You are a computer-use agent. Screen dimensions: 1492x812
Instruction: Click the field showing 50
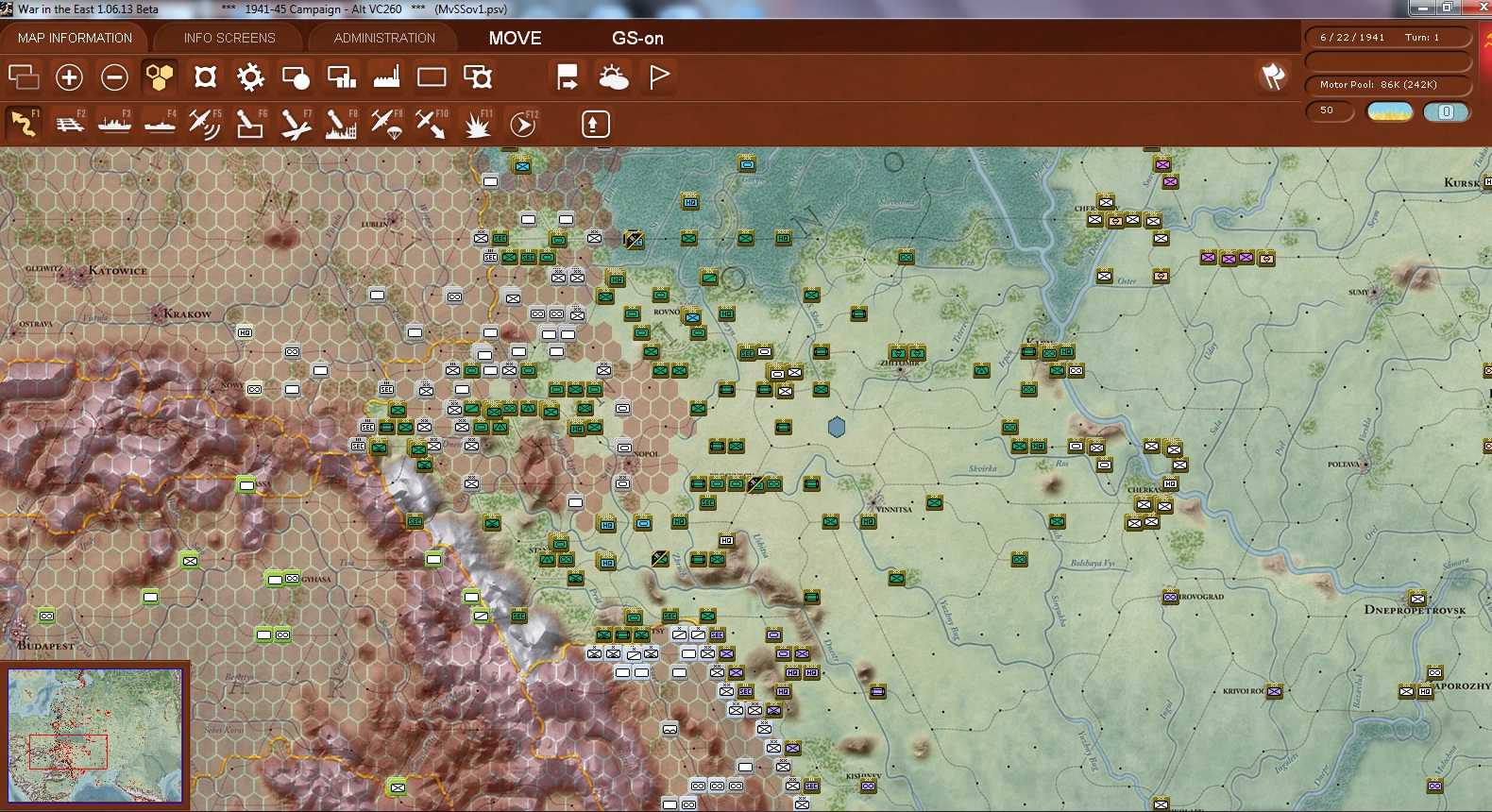click(1330, 110)
